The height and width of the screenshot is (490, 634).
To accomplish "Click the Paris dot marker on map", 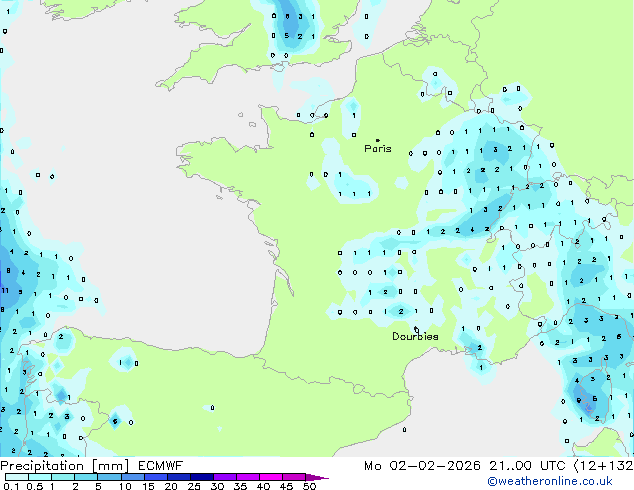I will click(x=378, y=140).
